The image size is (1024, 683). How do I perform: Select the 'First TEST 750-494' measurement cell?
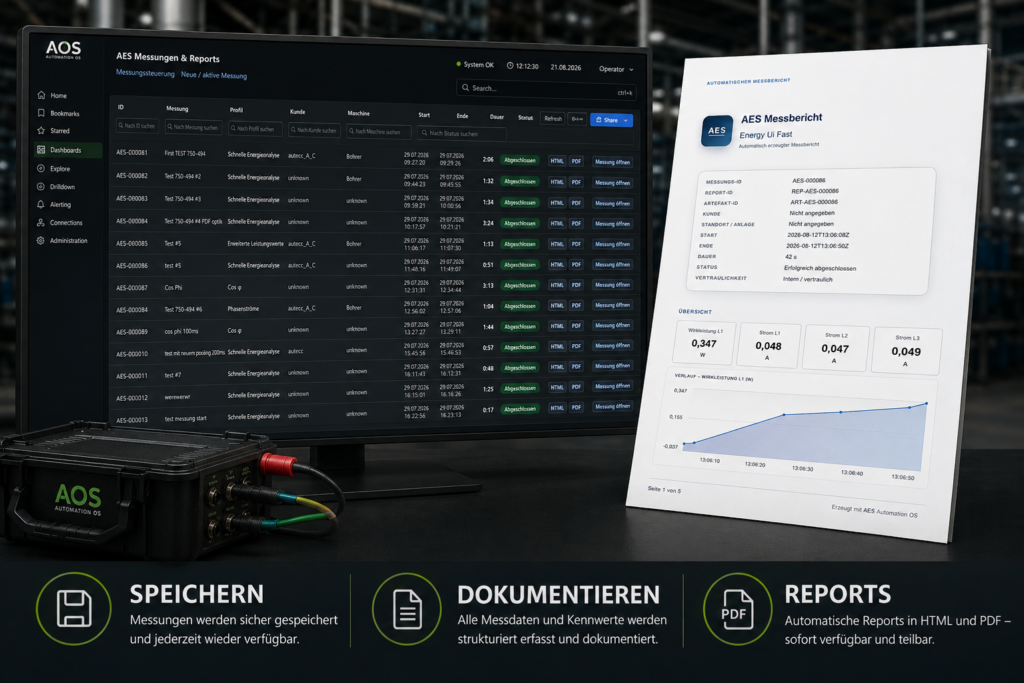(x=185, y=153)
